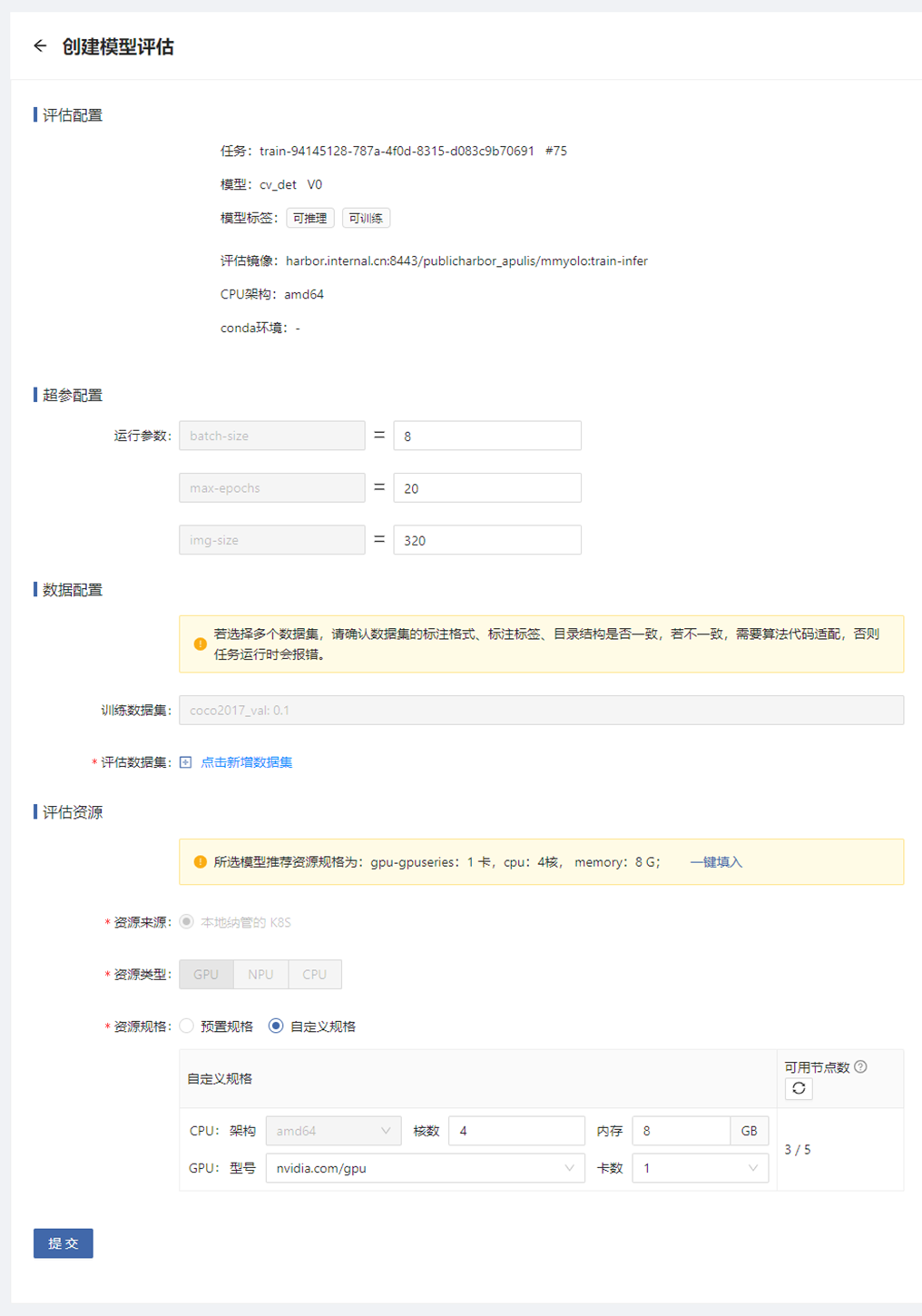This screenshot has width=922, height=1316.
Task: Click the conda环境 info text
Action: [260, 328]
